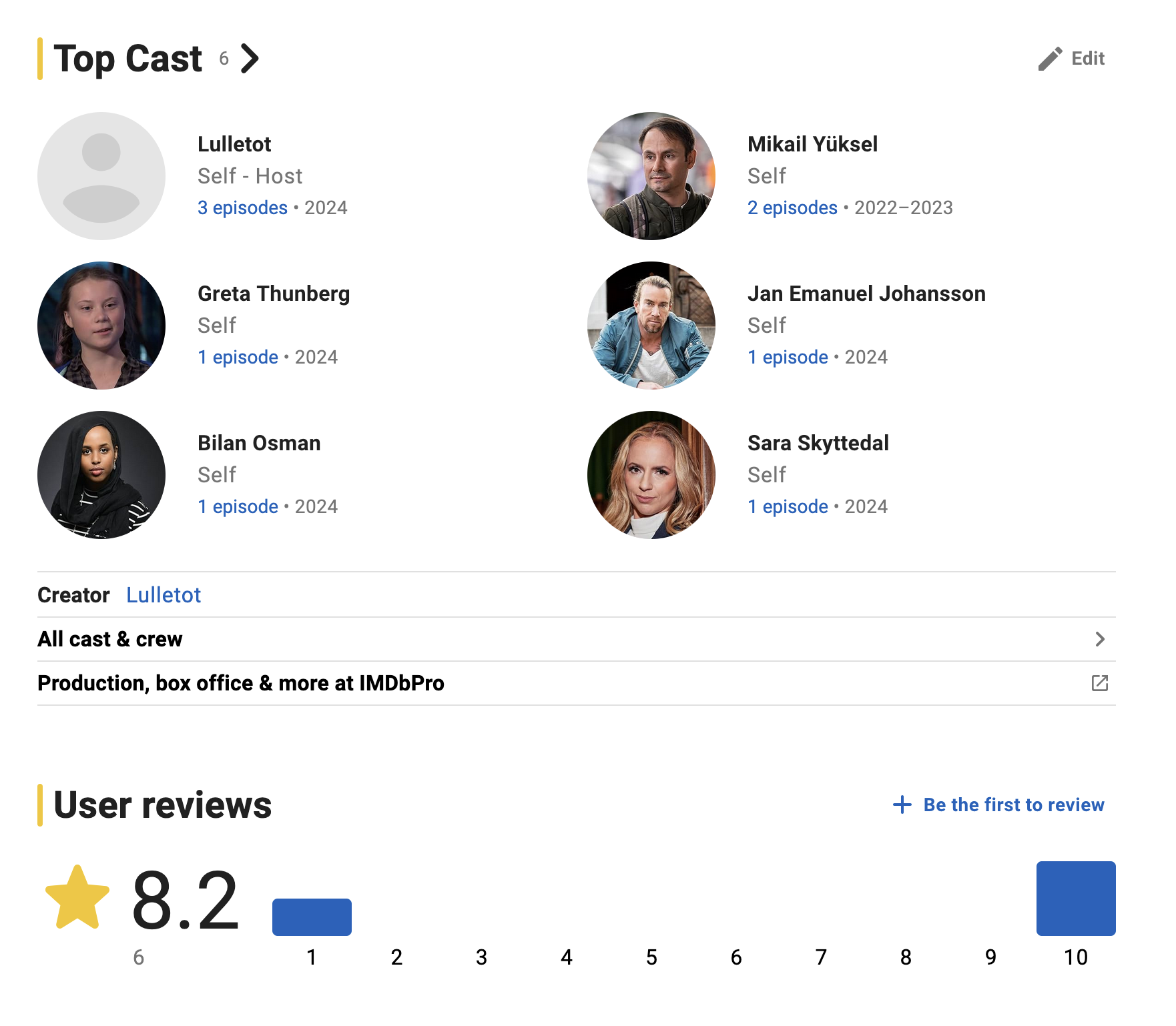Click the yellow rating star icon

(x=77, y=898)
